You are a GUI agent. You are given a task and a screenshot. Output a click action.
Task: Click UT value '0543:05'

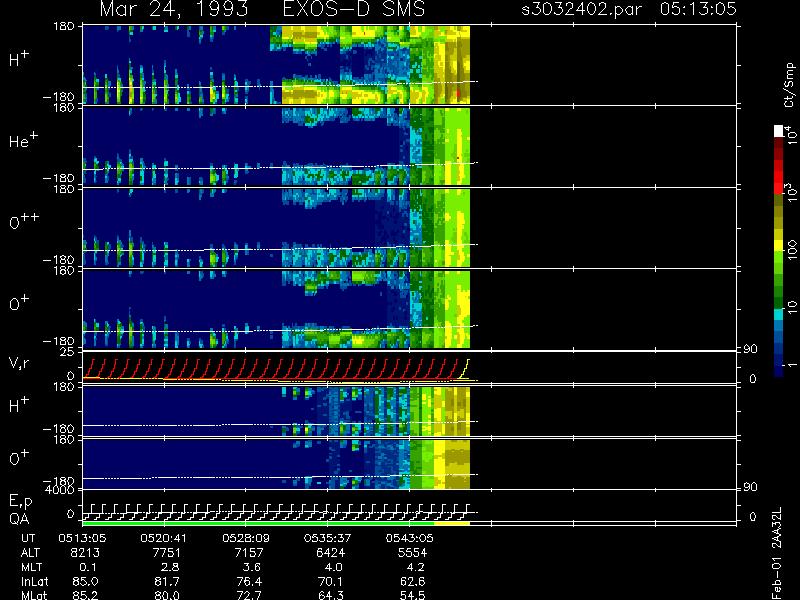pos(409,538)
